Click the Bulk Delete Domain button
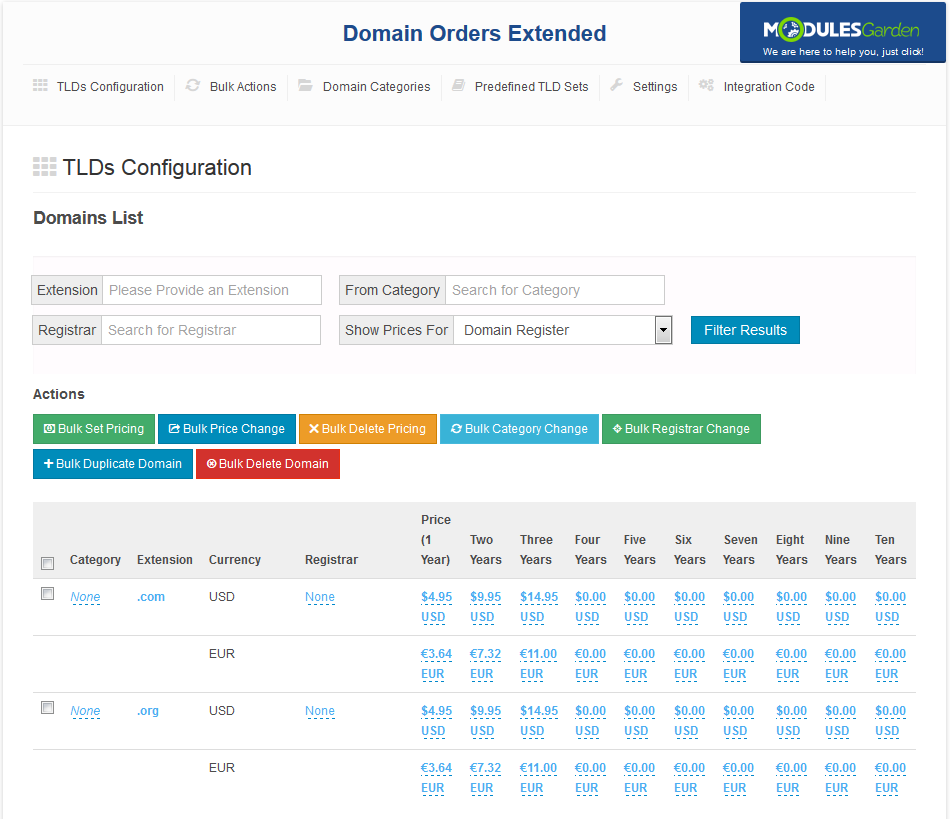950x819 pixels. [268, 464]
